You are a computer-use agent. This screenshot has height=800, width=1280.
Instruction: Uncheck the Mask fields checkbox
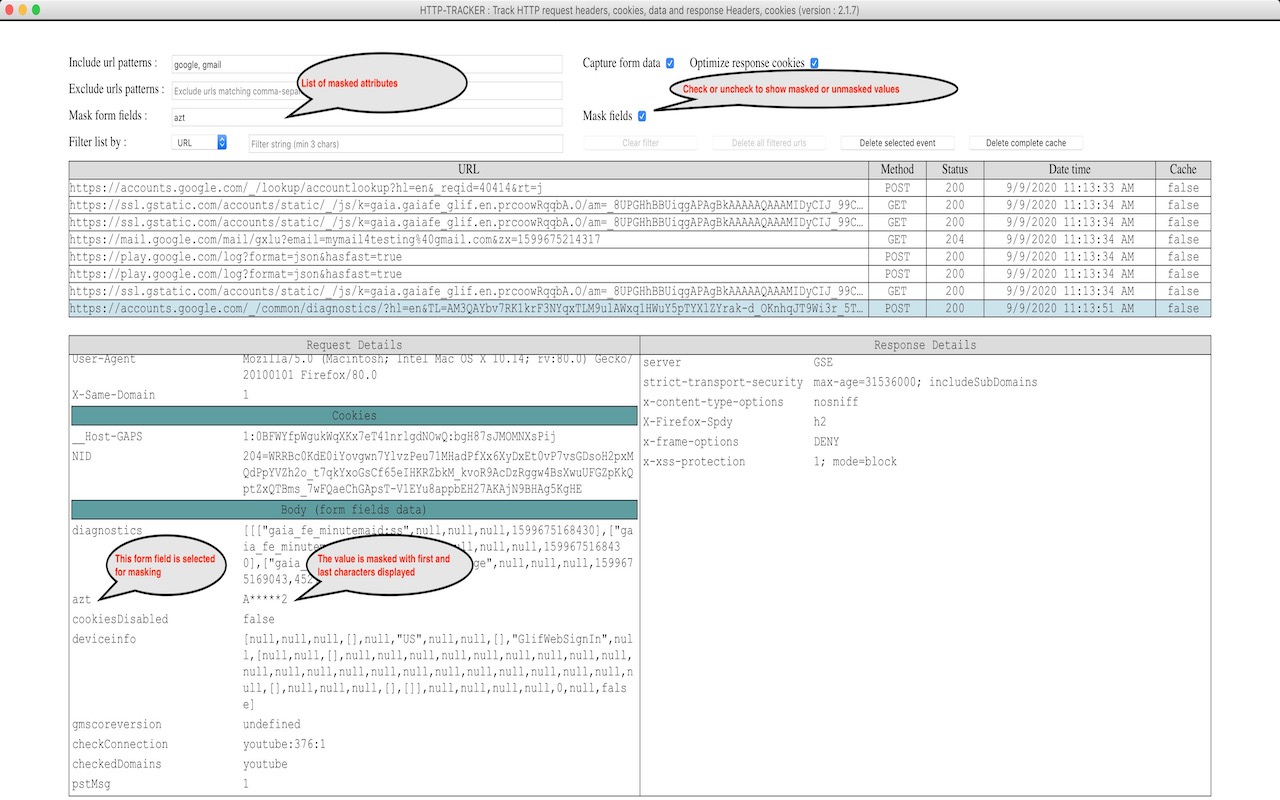coord(642,116)
